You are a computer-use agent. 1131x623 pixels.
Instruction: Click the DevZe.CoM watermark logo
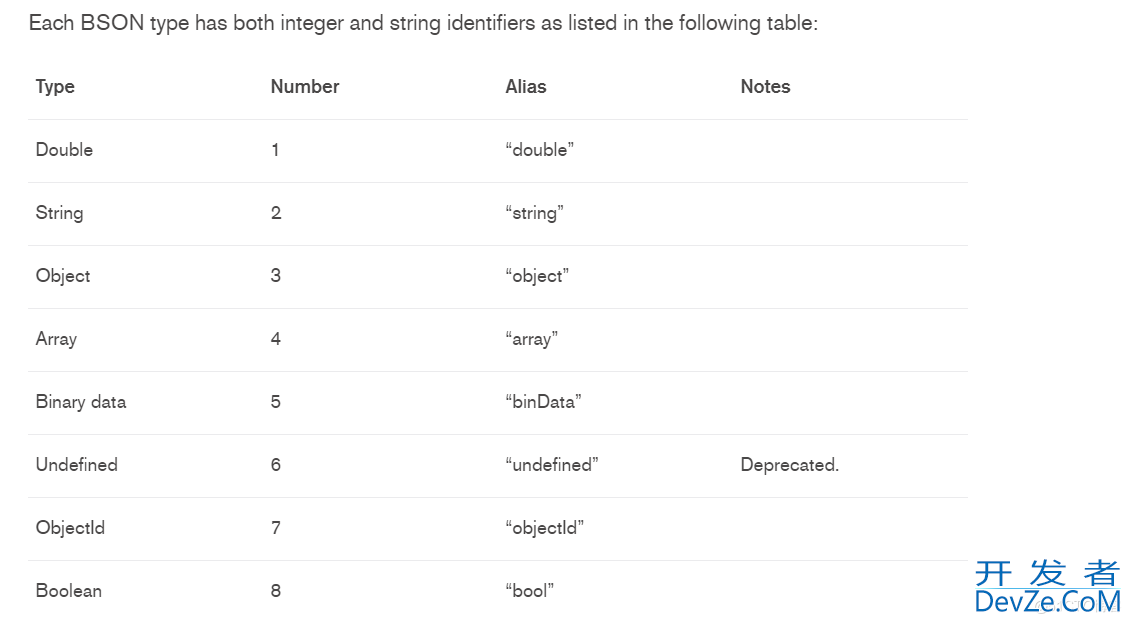1047,587
